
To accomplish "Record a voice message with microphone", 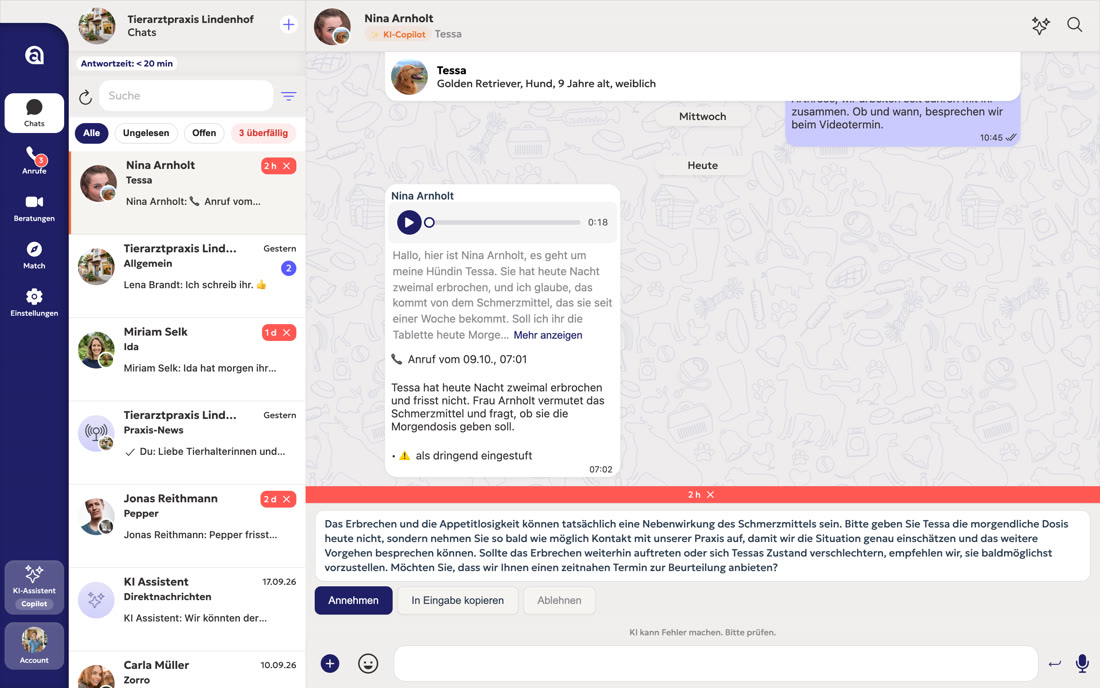I will (1082, 663).
